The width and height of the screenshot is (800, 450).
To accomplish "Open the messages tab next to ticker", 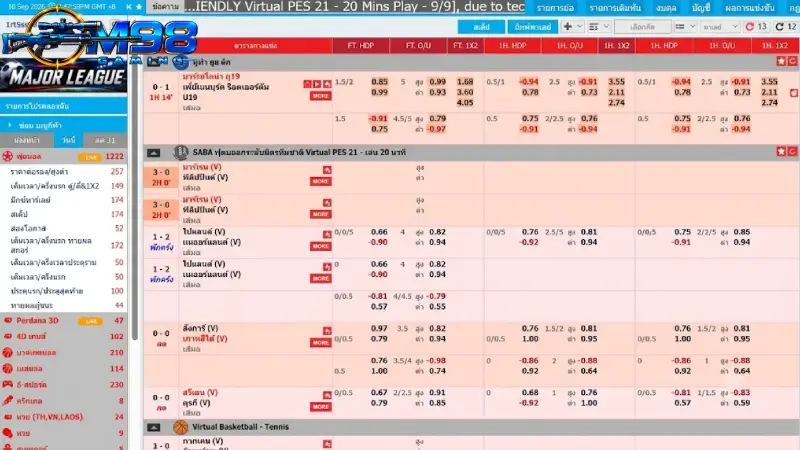I will click(x=165, y=7).
